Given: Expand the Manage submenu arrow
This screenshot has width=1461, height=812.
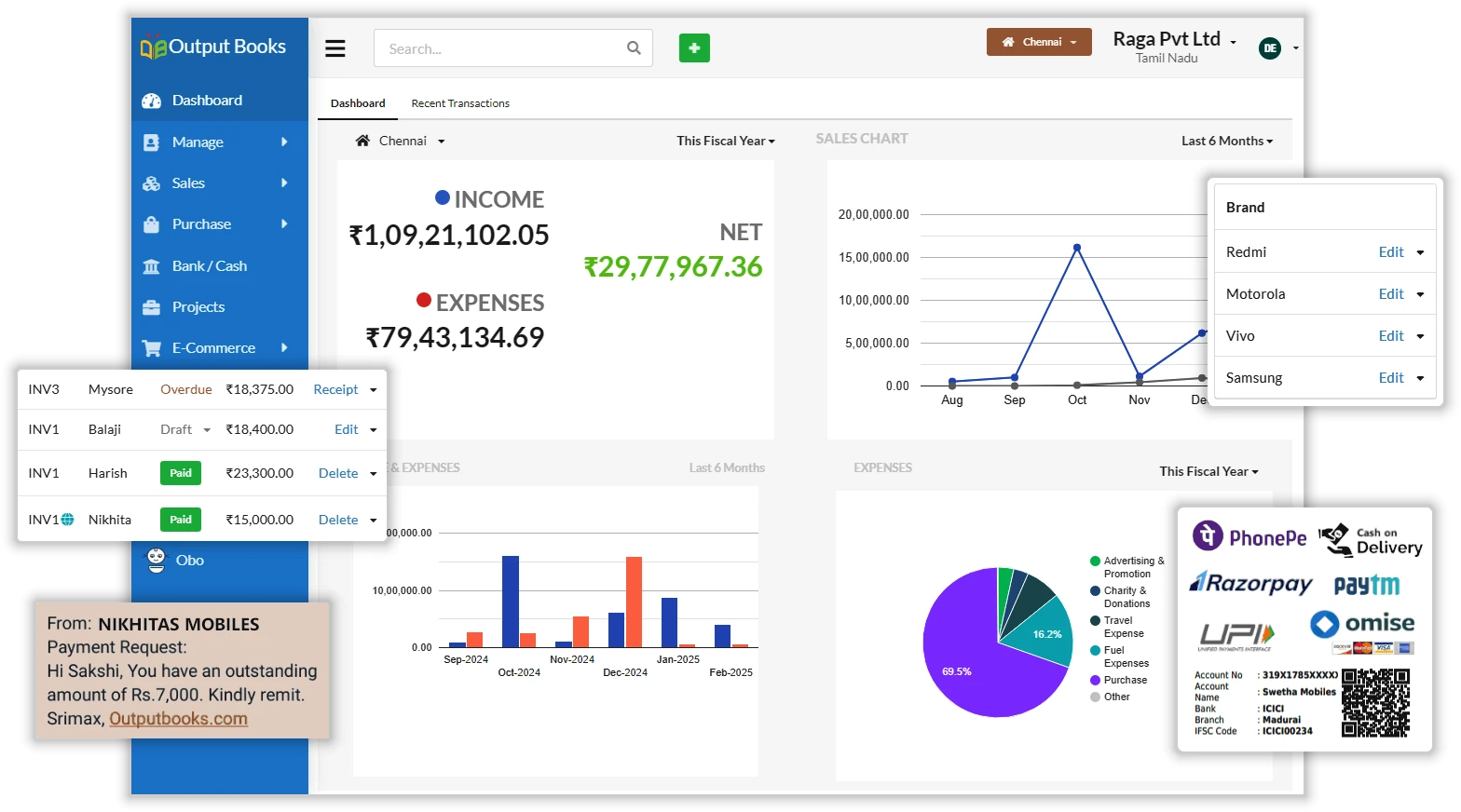Looking at the screenshot, I should click(x=284, y=142).
